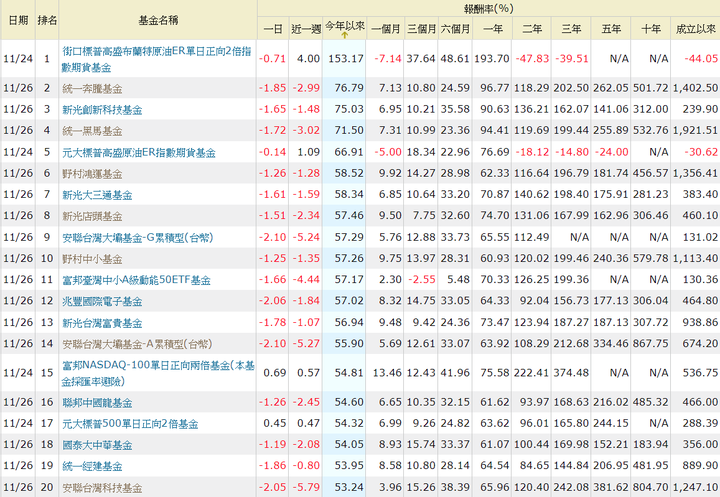Screen dimensions: 720x497
Task: Select the 153.17 year-to-date value
Action: coord(346,59)
